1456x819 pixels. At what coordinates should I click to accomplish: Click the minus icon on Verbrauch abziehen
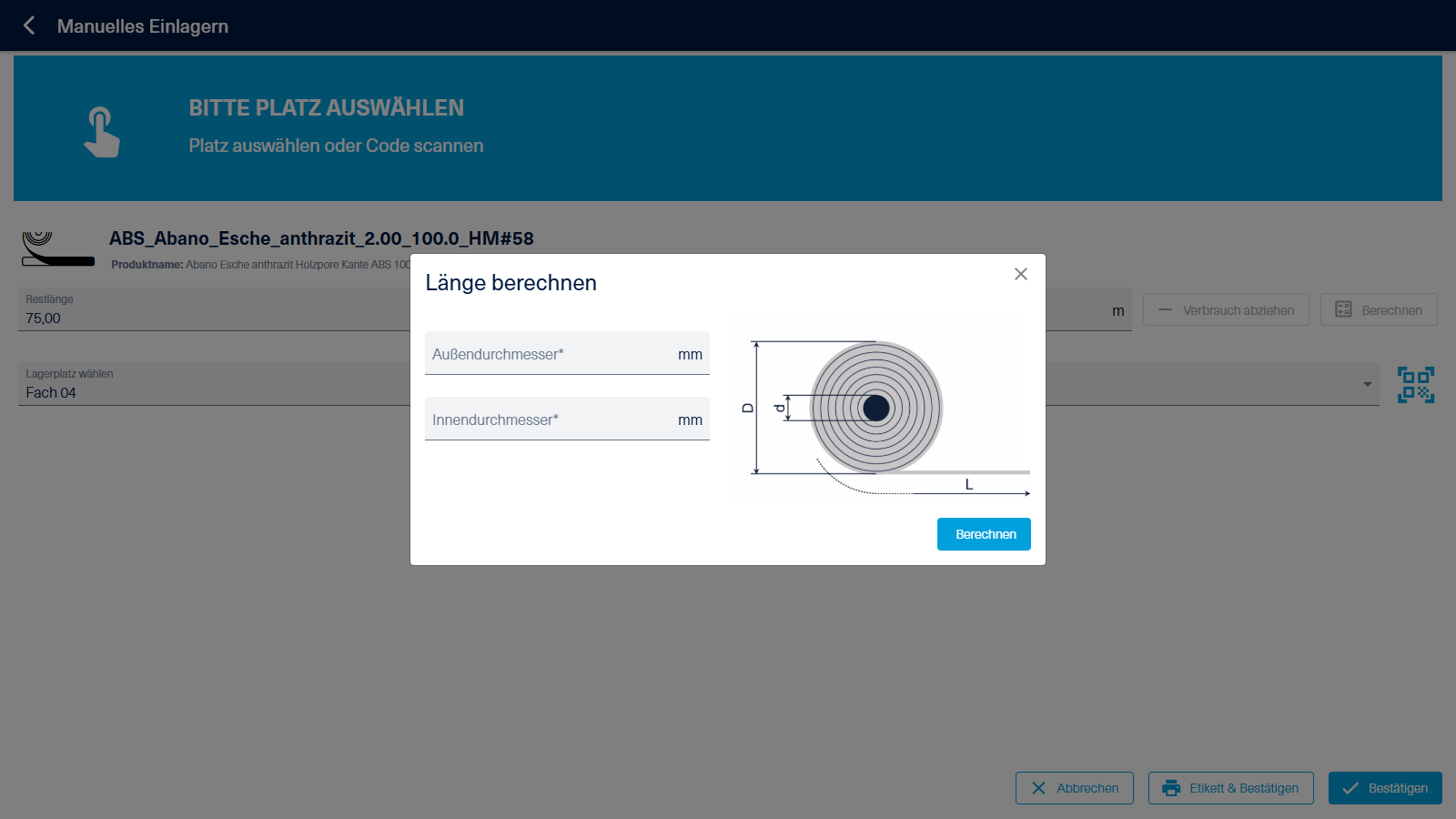pos(1165,309)
